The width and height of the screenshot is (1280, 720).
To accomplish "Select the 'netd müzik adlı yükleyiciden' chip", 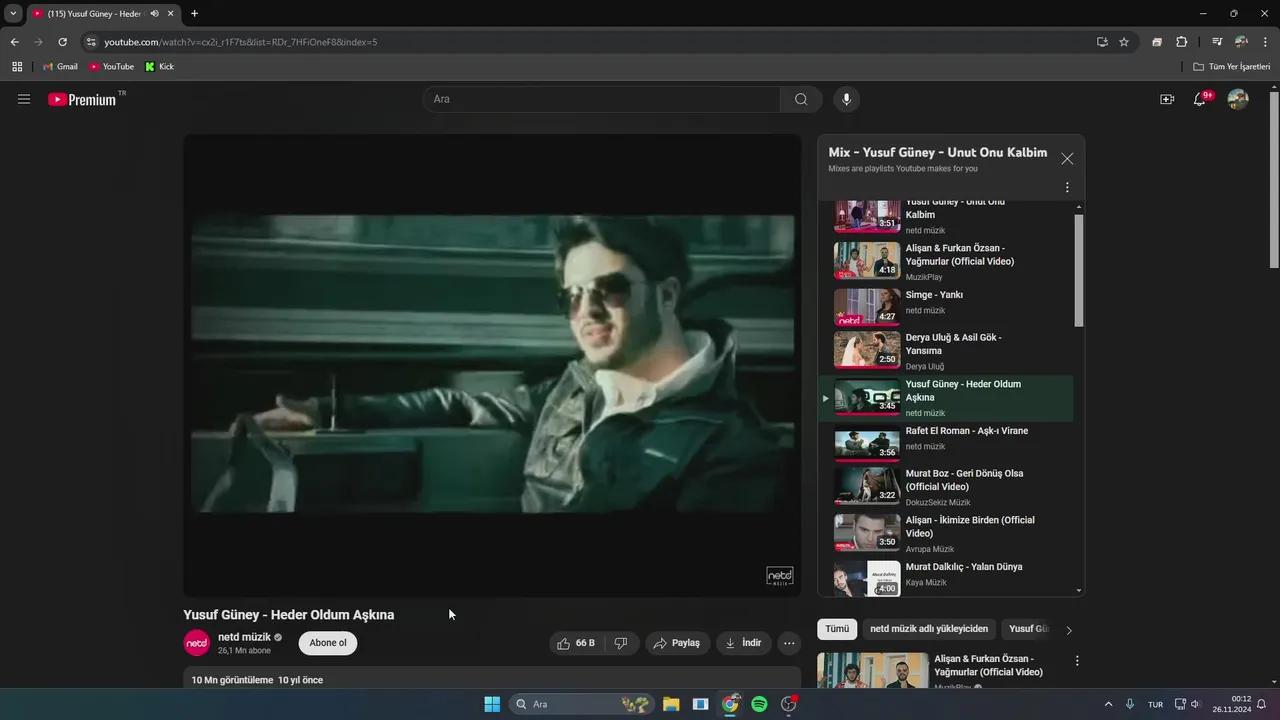I will pyautogui.click(x=929, y=629).
